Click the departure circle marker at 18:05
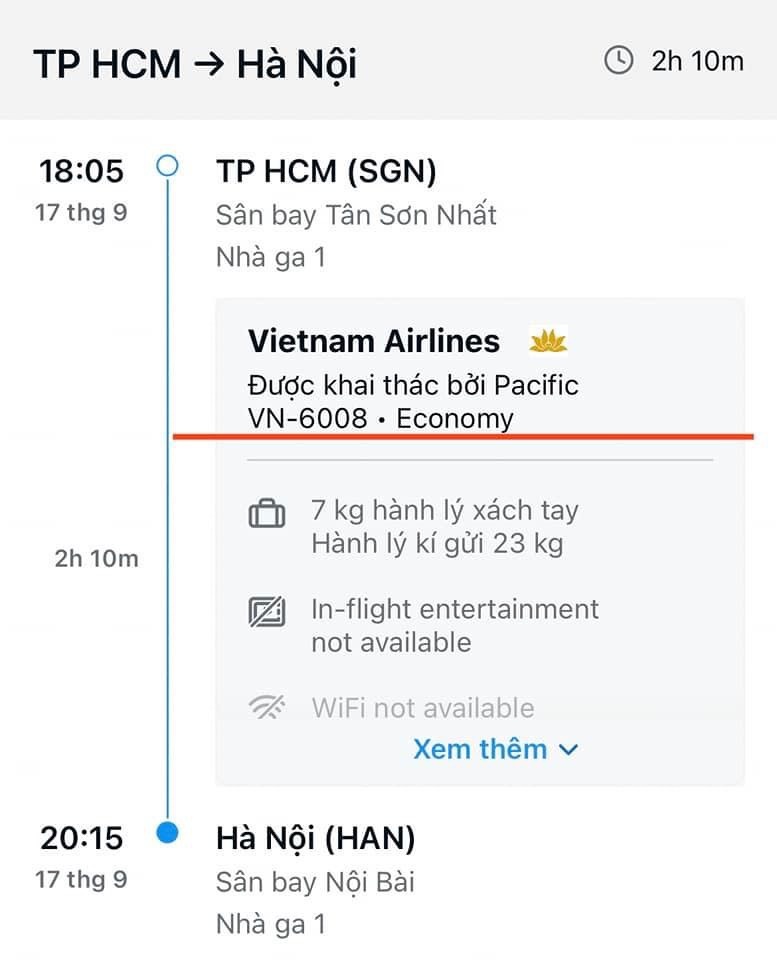 point(166,163)
